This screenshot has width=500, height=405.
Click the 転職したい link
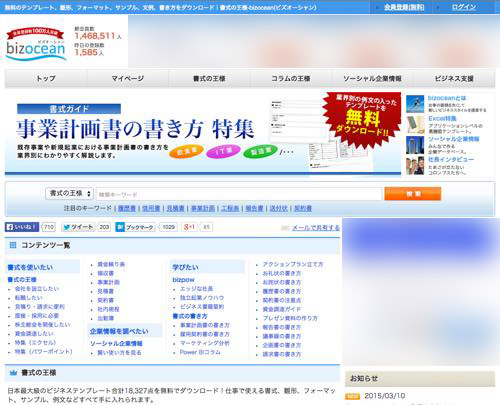tap(29, 298)
